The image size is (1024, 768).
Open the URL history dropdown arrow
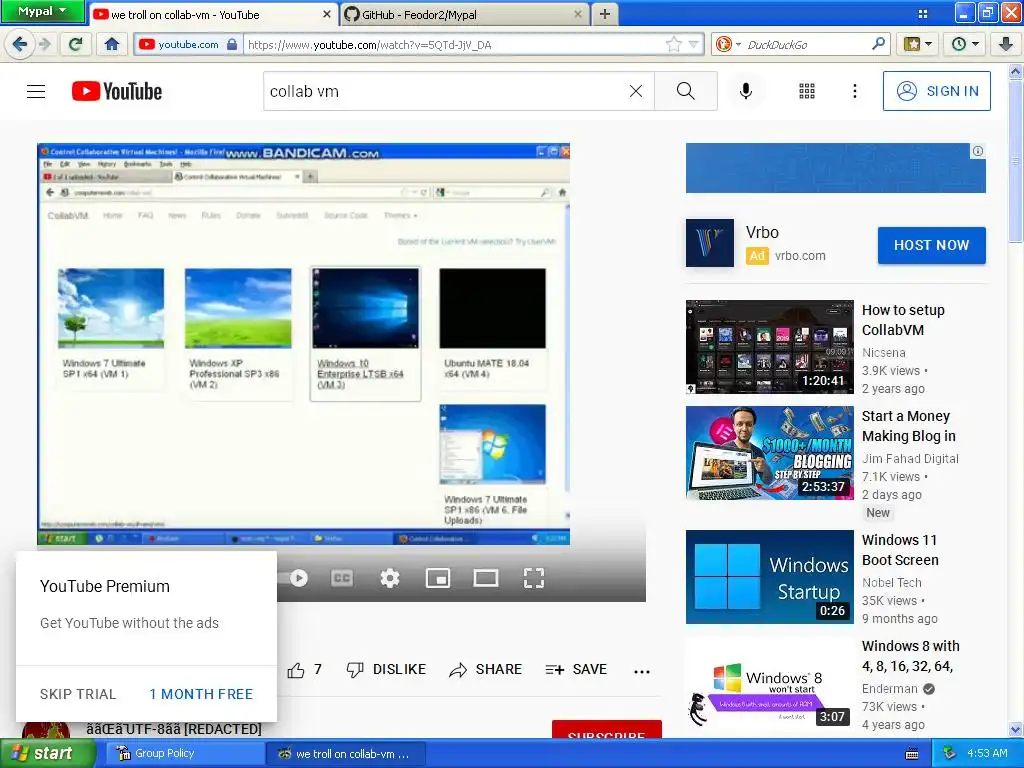coord(694,44)
